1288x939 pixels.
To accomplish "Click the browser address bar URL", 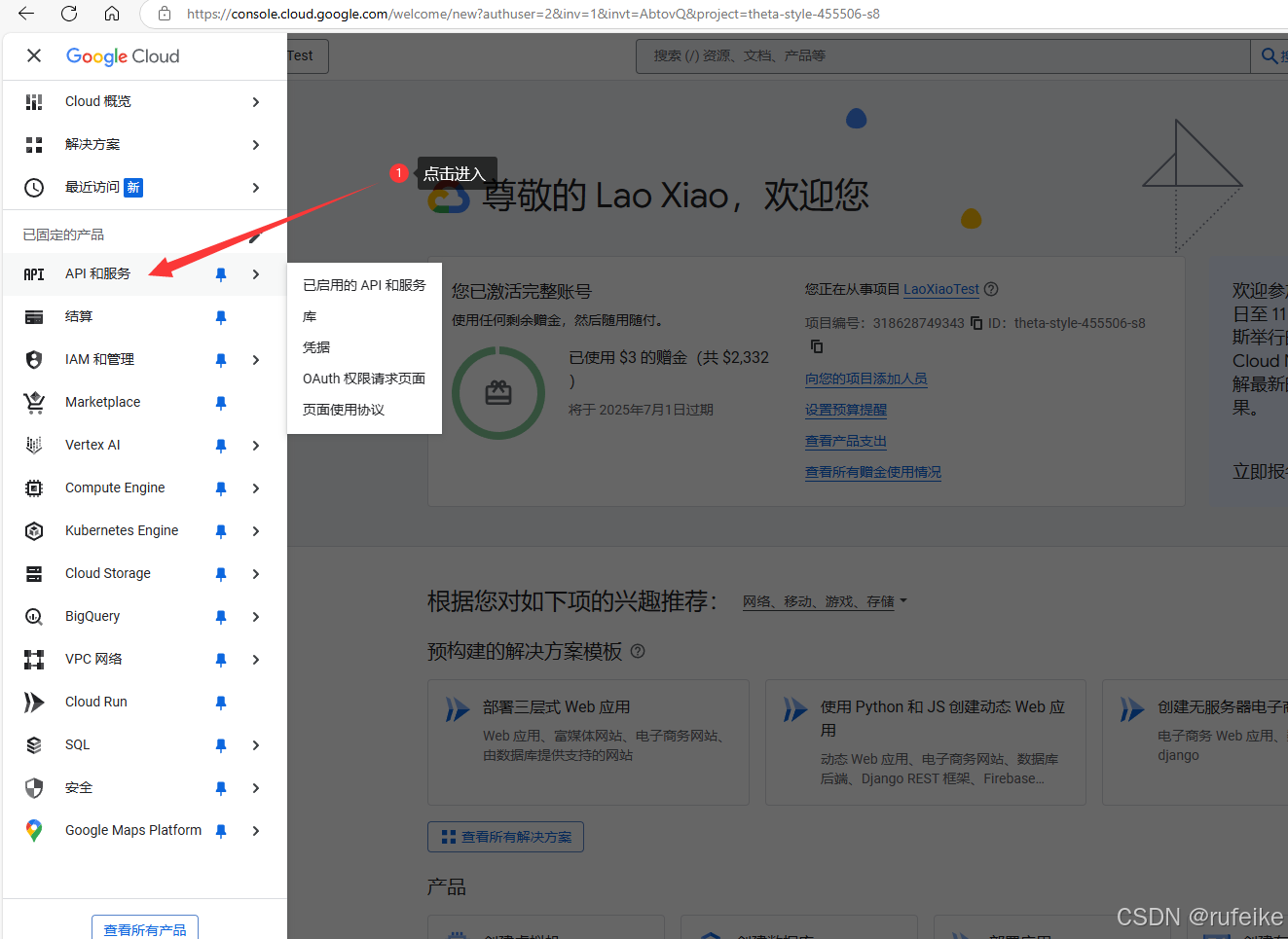I will coord(533,14).
